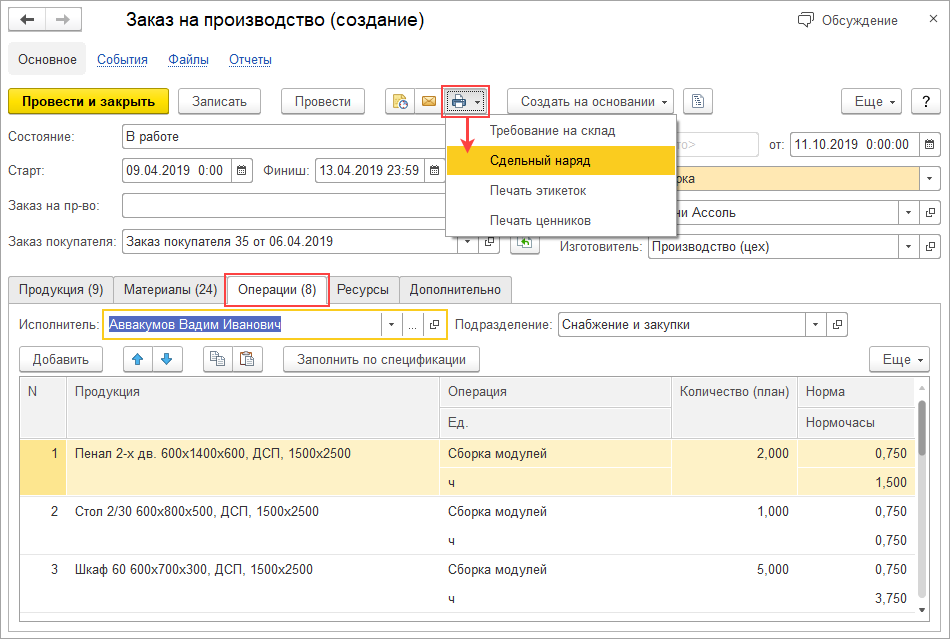
Task: Select Требование на склад print option
Action: coord(561,131)
